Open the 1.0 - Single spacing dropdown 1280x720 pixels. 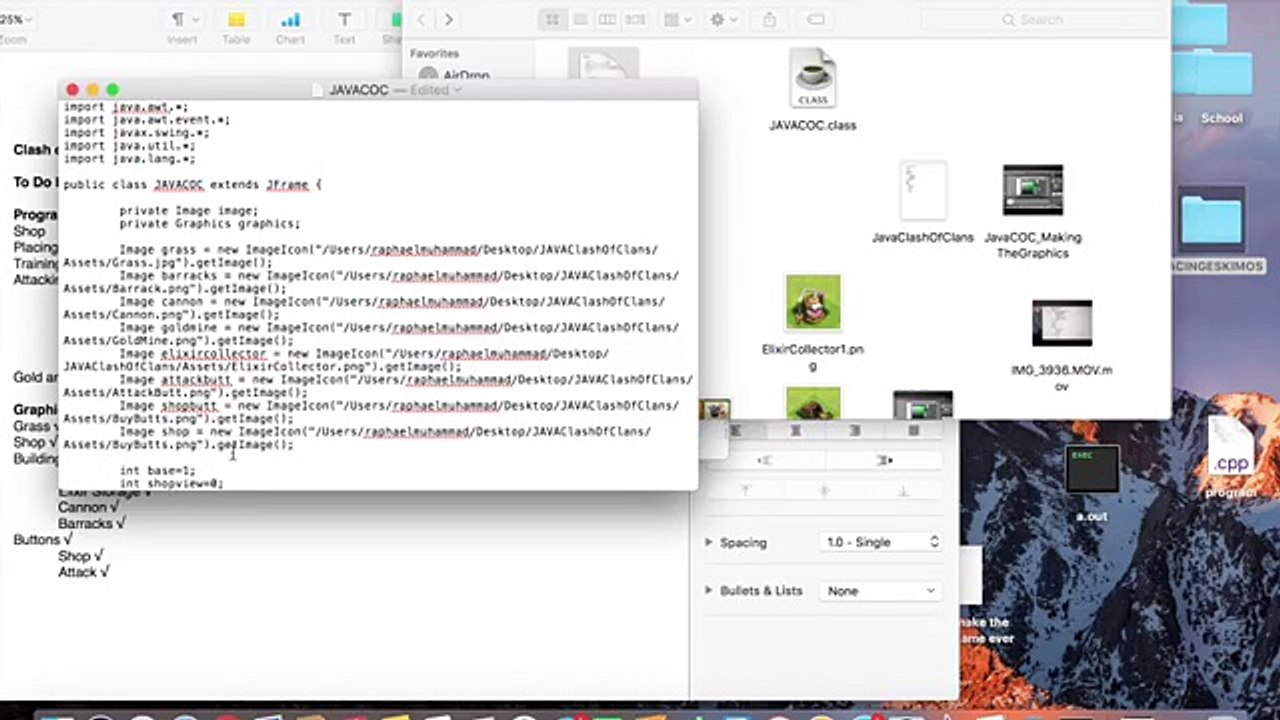(880, 542)
